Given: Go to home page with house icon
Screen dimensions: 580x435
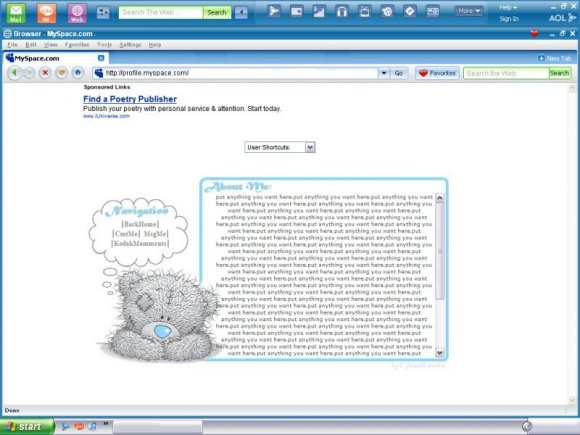Looking at the screenshot, I should [x=78, y=72].
